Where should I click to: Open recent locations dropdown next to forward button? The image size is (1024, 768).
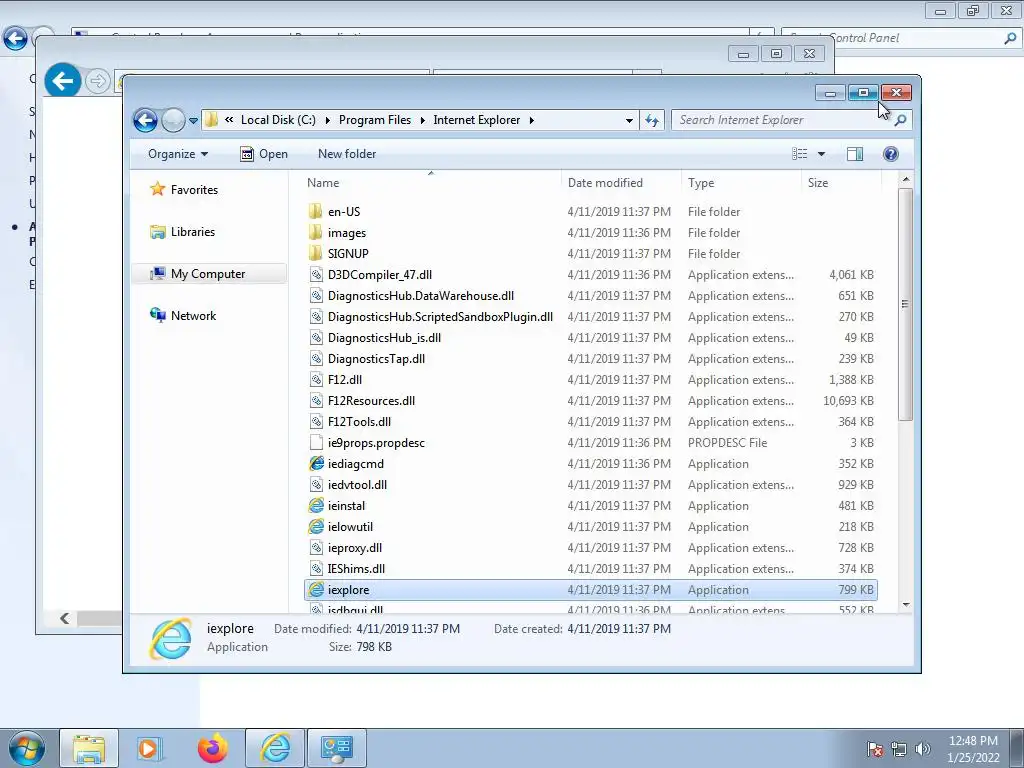[x=193, y=120]
